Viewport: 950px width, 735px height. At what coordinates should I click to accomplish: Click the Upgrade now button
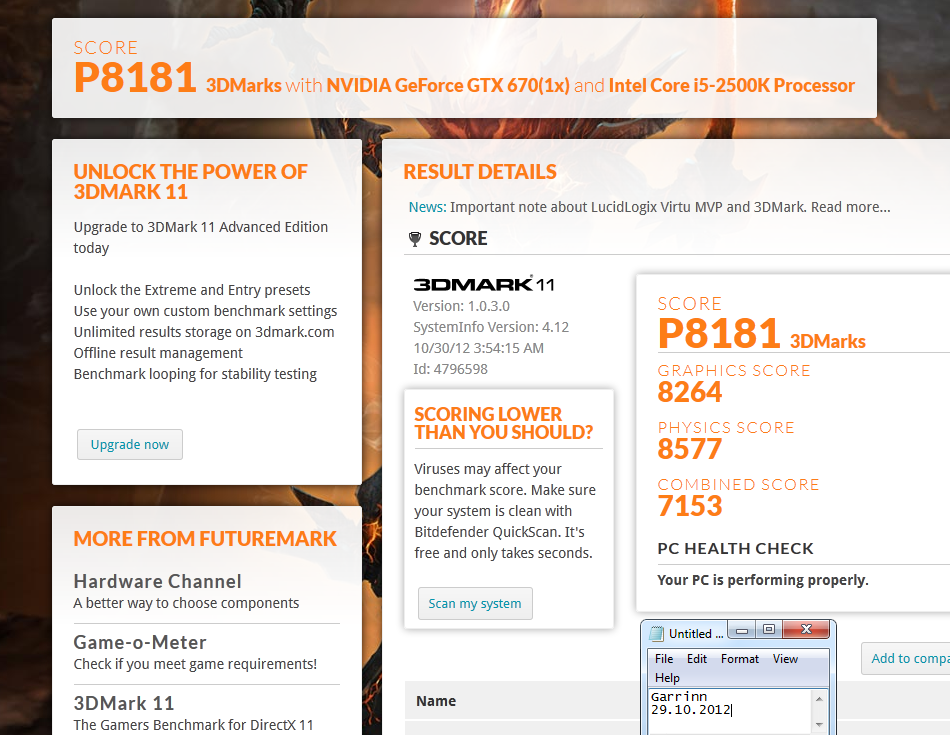[129, 444]
